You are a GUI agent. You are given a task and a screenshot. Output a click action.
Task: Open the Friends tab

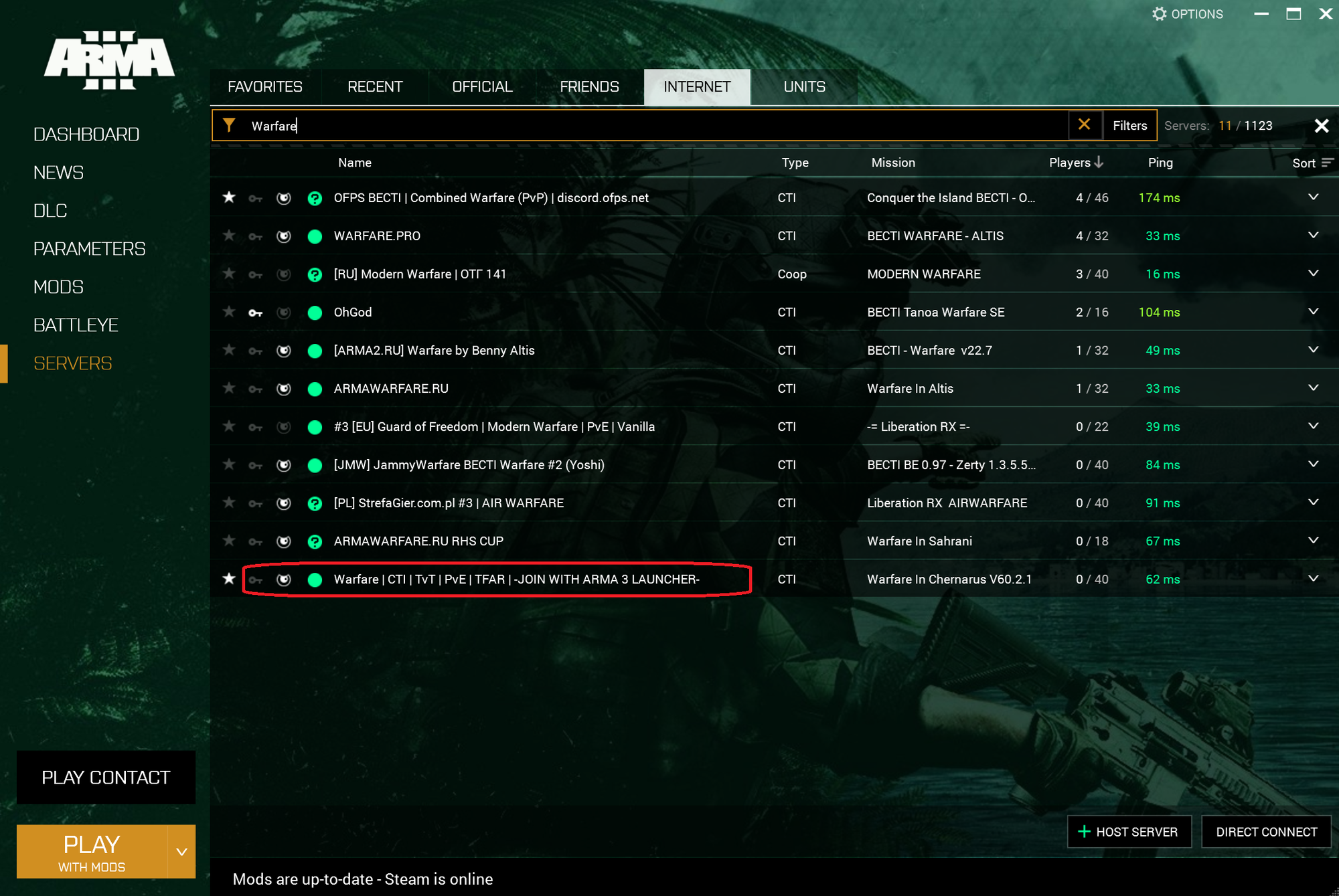click(589, 87)
